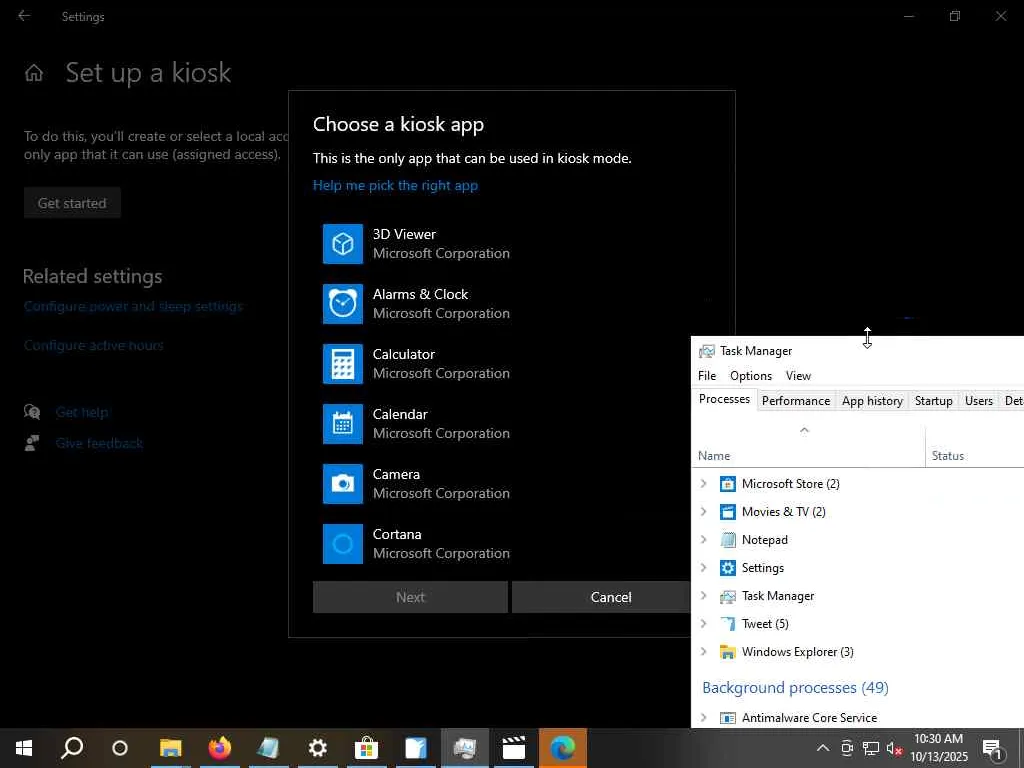
Task: Expand the Notepad process row
Action: coord(703,540)
